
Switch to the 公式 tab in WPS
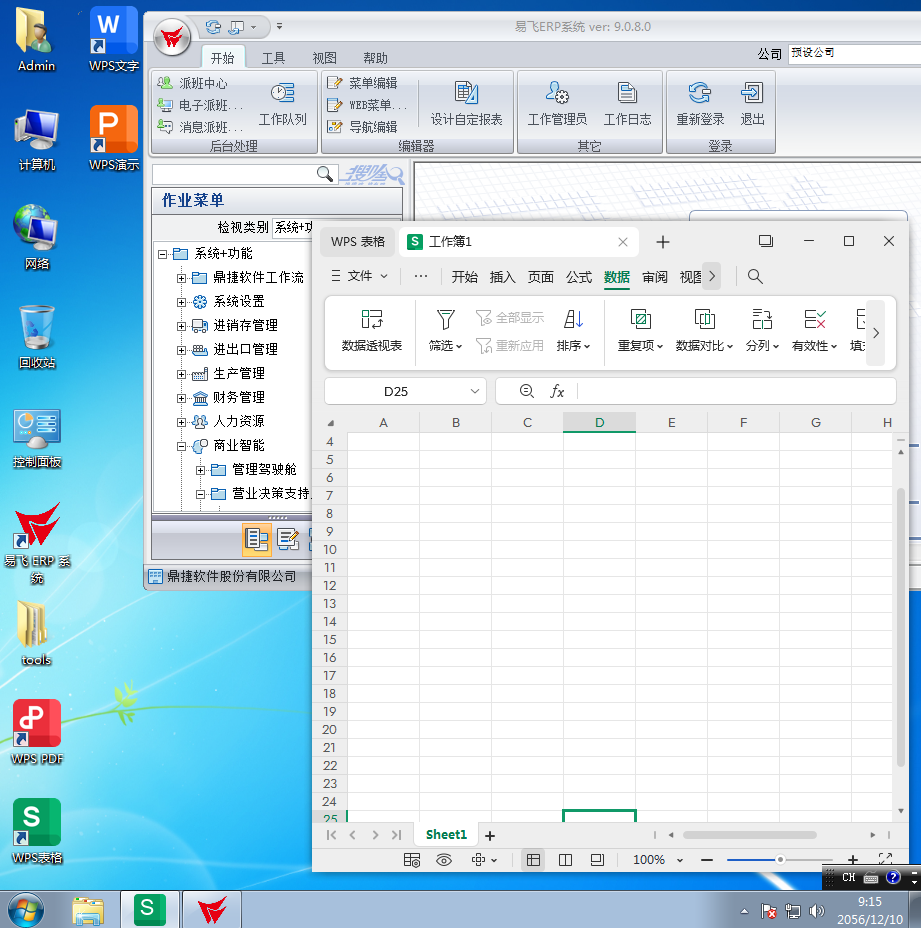[579, 277]
